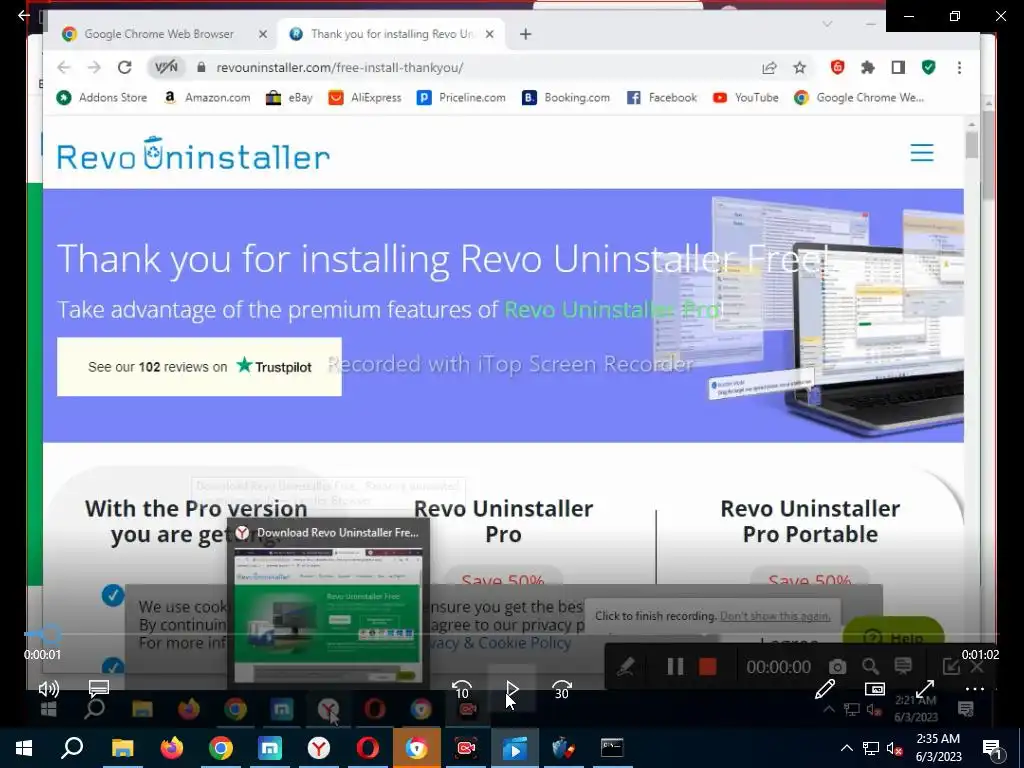Screen dimensions: 1024x768
Task: Go back using the video player's top-left arrow
Action: pyautogui.click(x=24, y=15)
